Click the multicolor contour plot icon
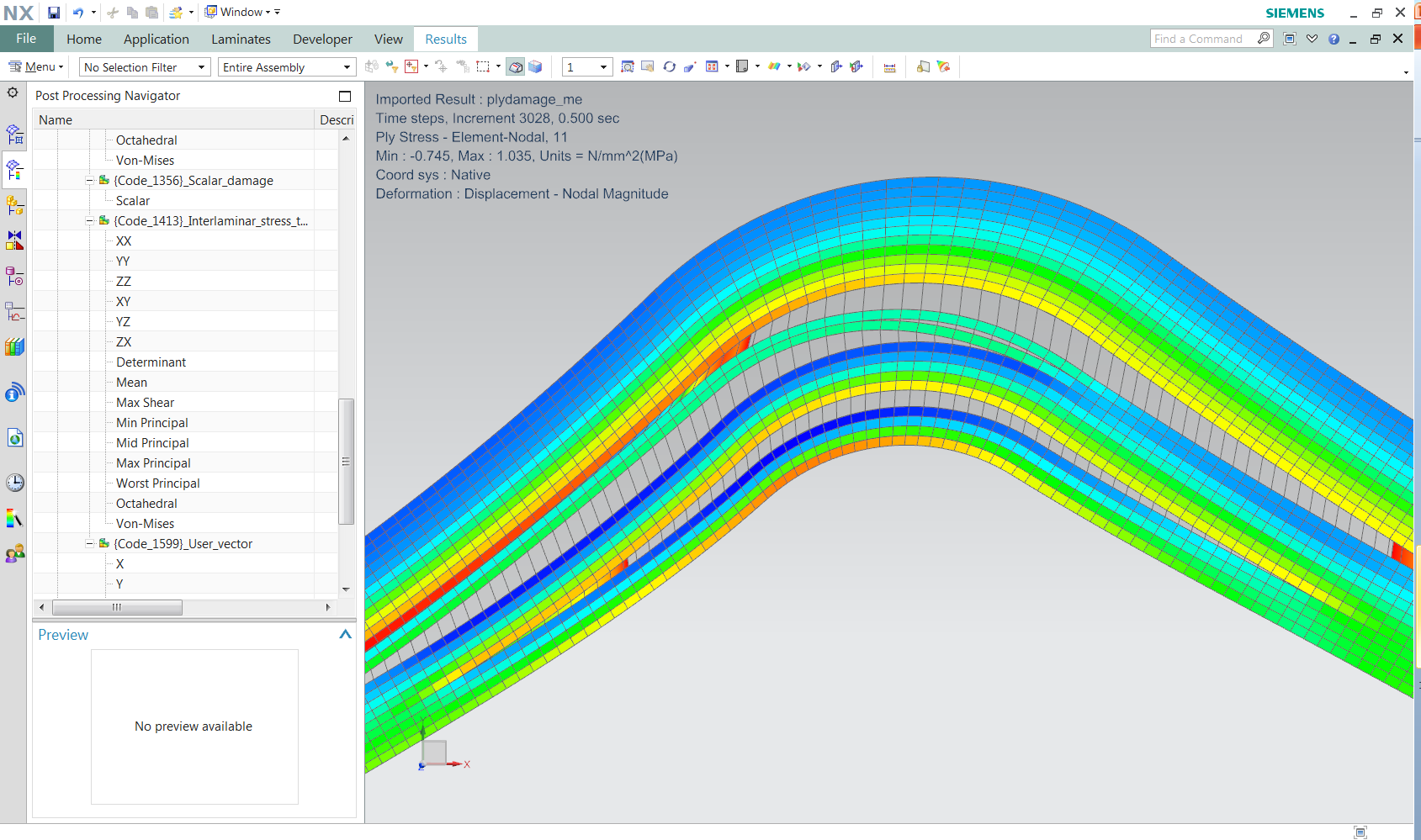Screen dimensions: 1421x840 (x=775, y=66)
